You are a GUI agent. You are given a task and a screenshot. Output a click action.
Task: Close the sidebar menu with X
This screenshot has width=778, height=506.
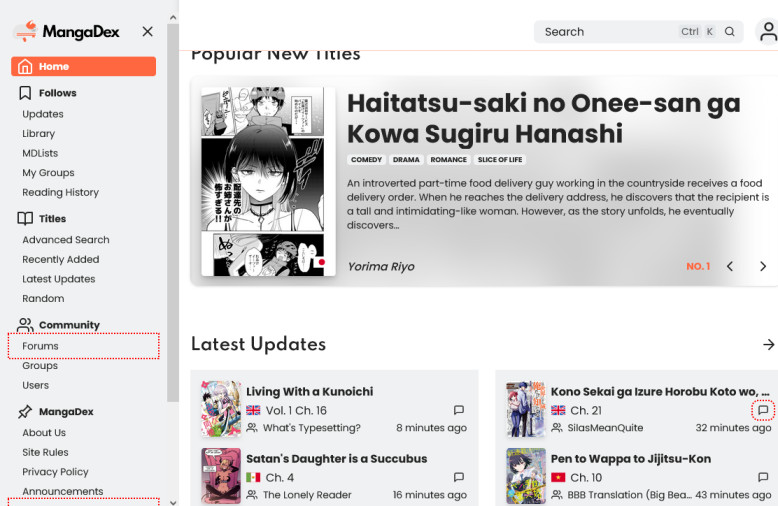[x=147, y=32]
